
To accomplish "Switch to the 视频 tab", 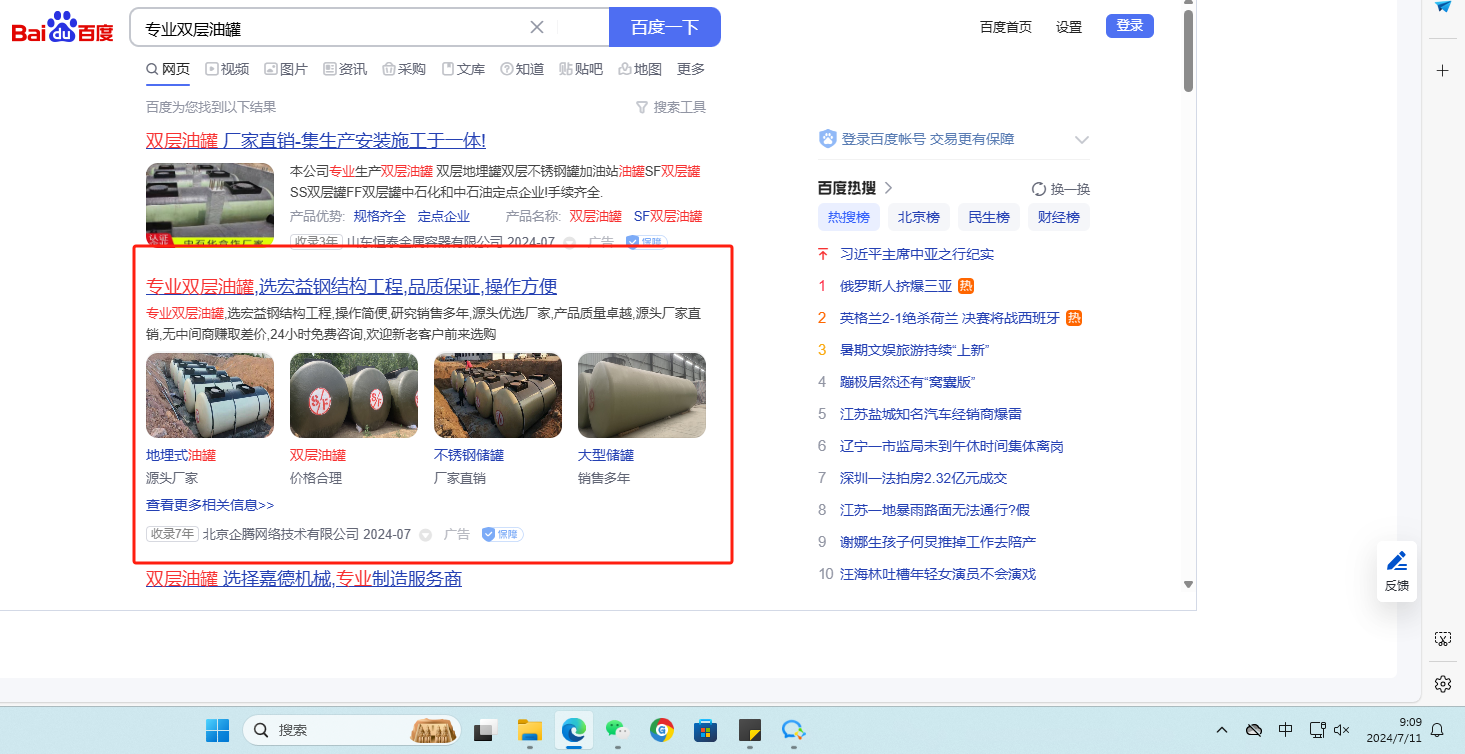I will click(x=227, y=69).
